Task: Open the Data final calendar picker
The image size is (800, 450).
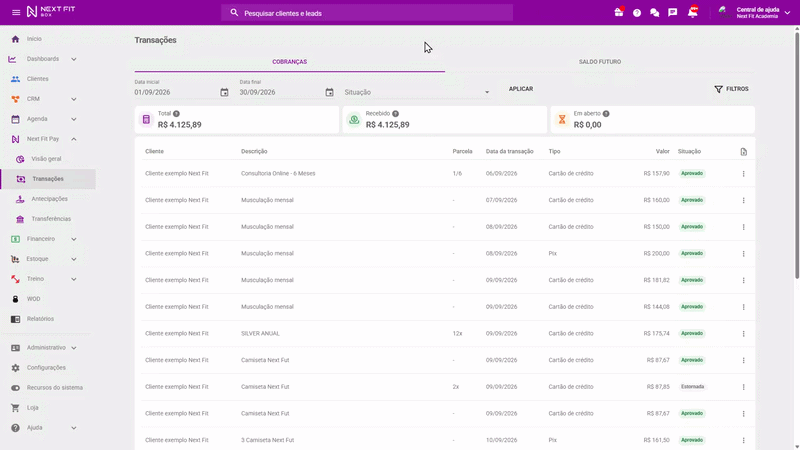Action: pos(329,92)
